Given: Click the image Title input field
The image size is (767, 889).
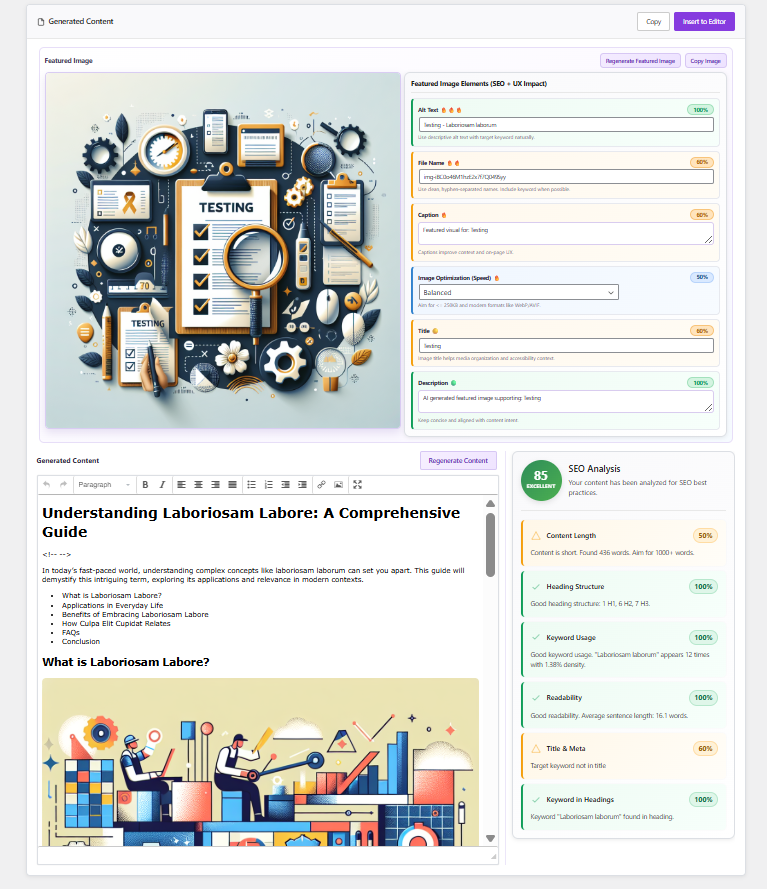Looking at the screenshot, I should pyautogui.click(x=566, y=346).
